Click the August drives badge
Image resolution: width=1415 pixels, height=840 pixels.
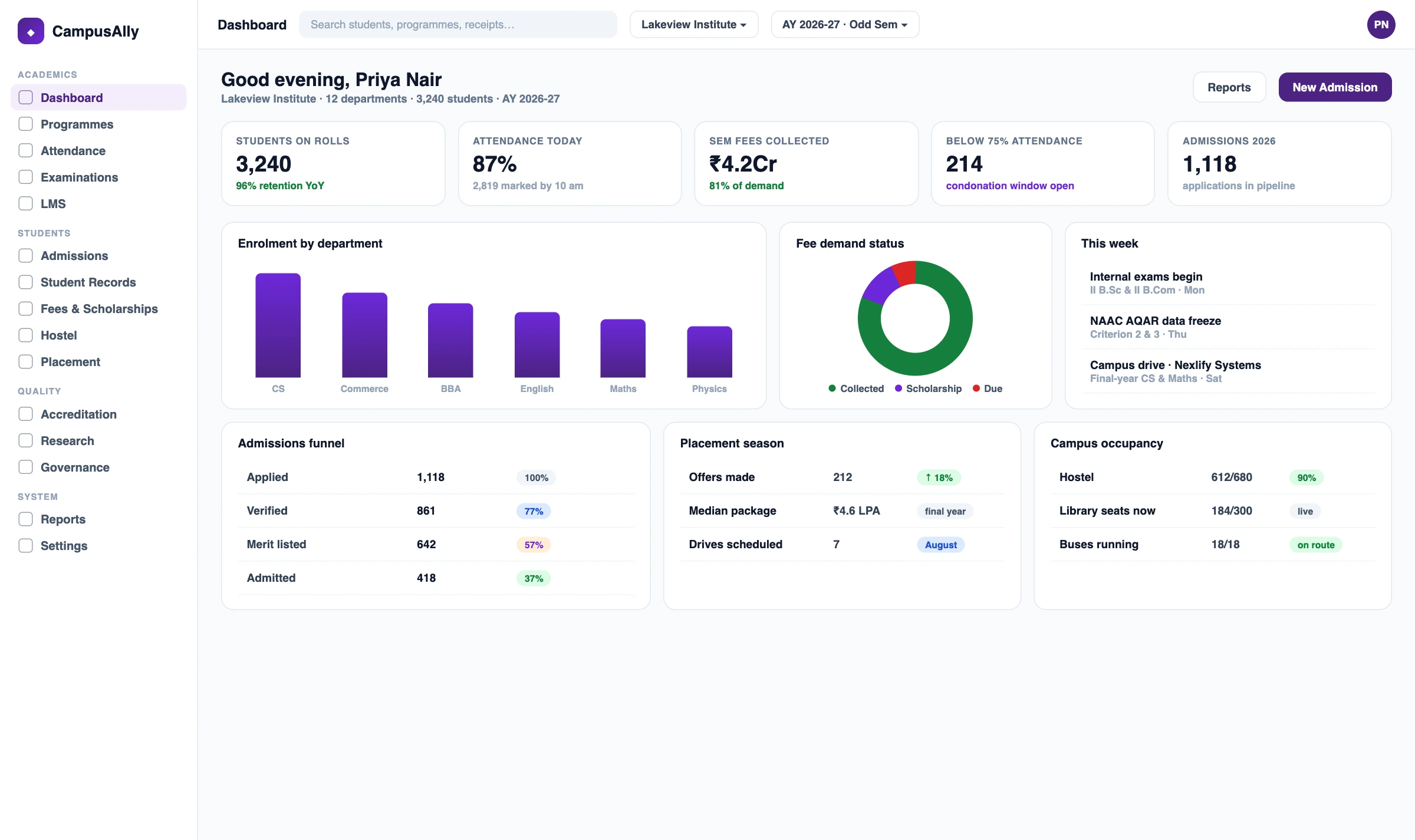point(940,545)
